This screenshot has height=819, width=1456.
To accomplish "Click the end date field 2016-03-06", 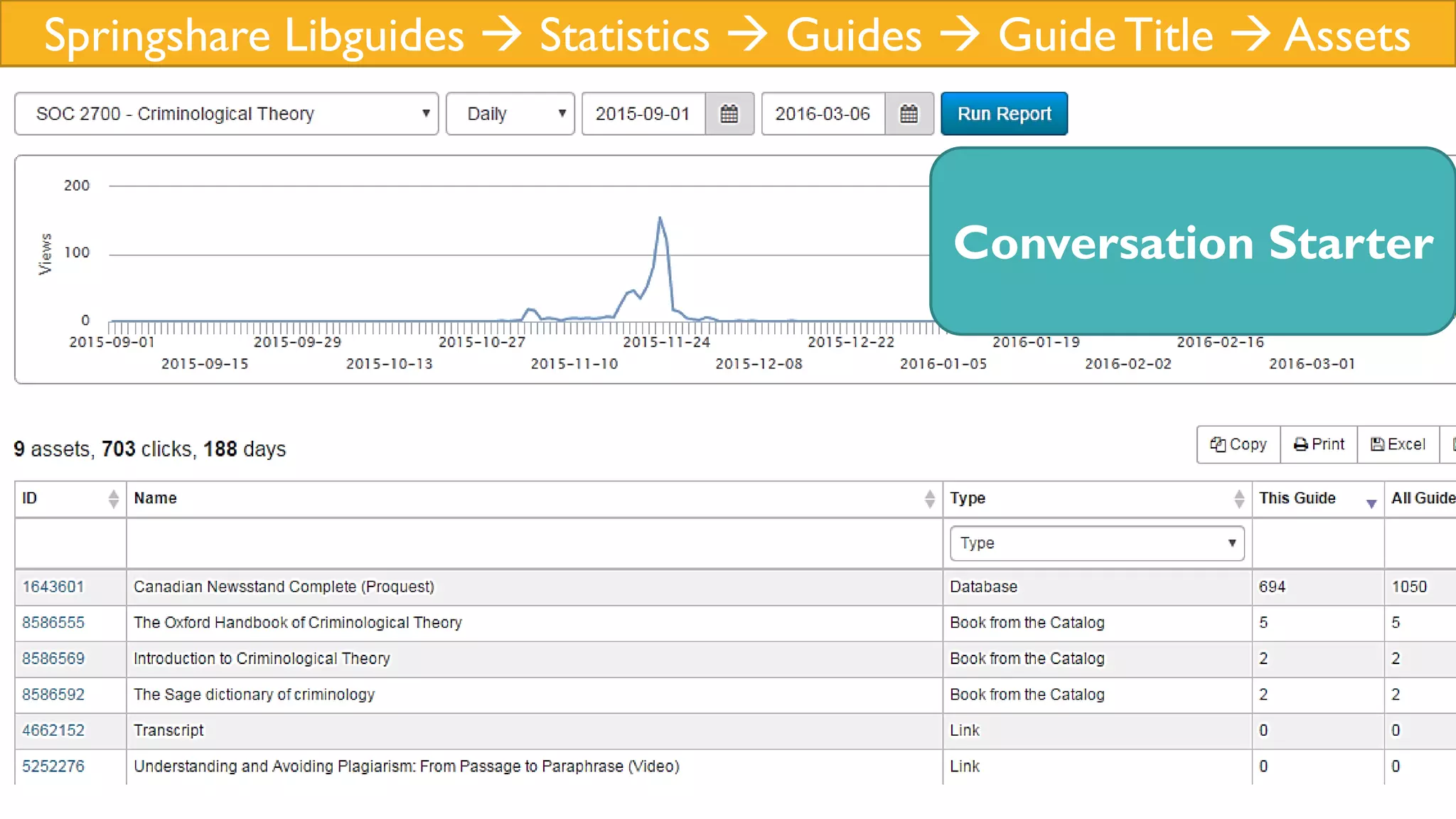I will click(823, 114).
